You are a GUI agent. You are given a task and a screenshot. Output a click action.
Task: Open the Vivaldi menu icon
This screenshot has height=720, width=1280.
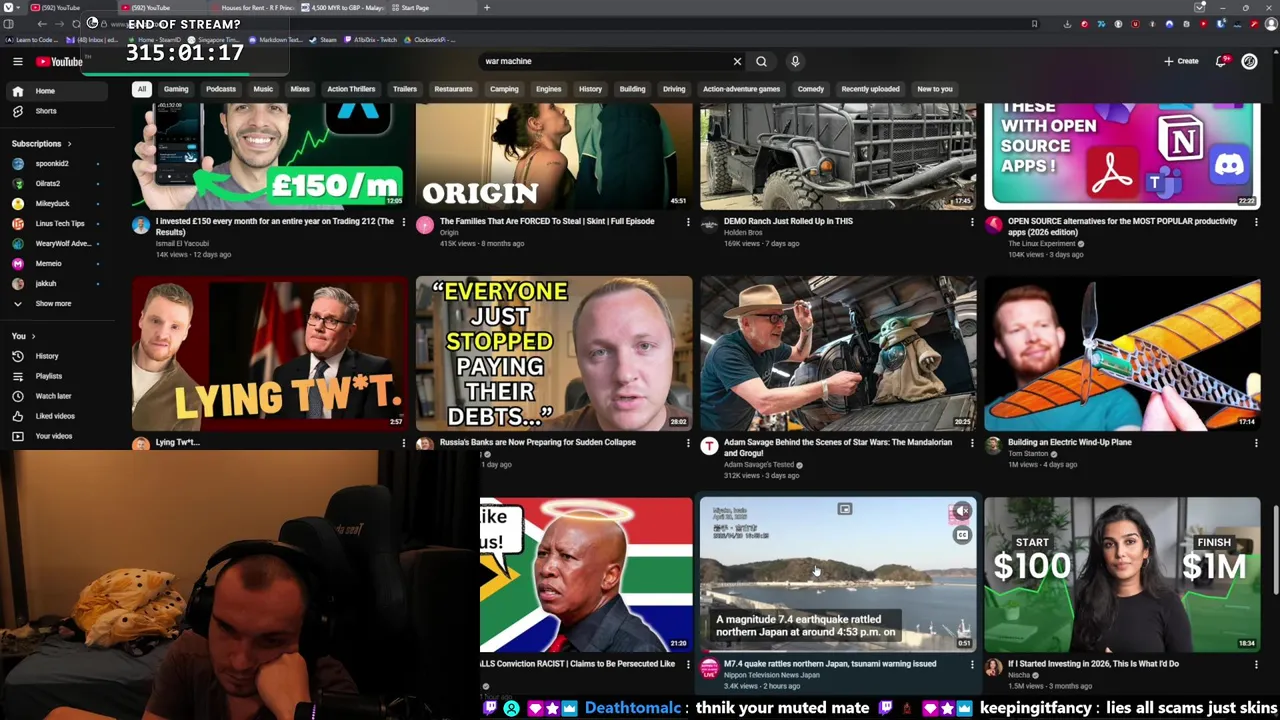click(x=8, y=8)
